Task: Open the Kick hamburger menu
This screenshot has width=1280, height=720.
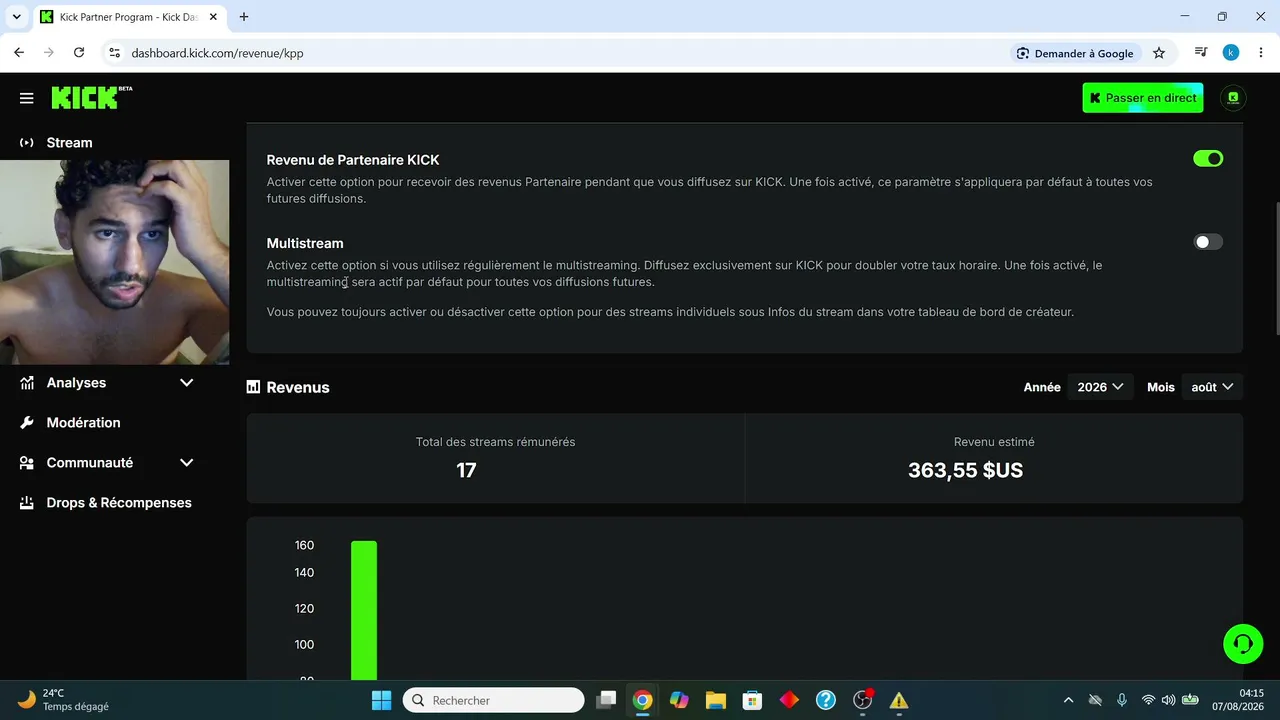Action: pos(27,98)
